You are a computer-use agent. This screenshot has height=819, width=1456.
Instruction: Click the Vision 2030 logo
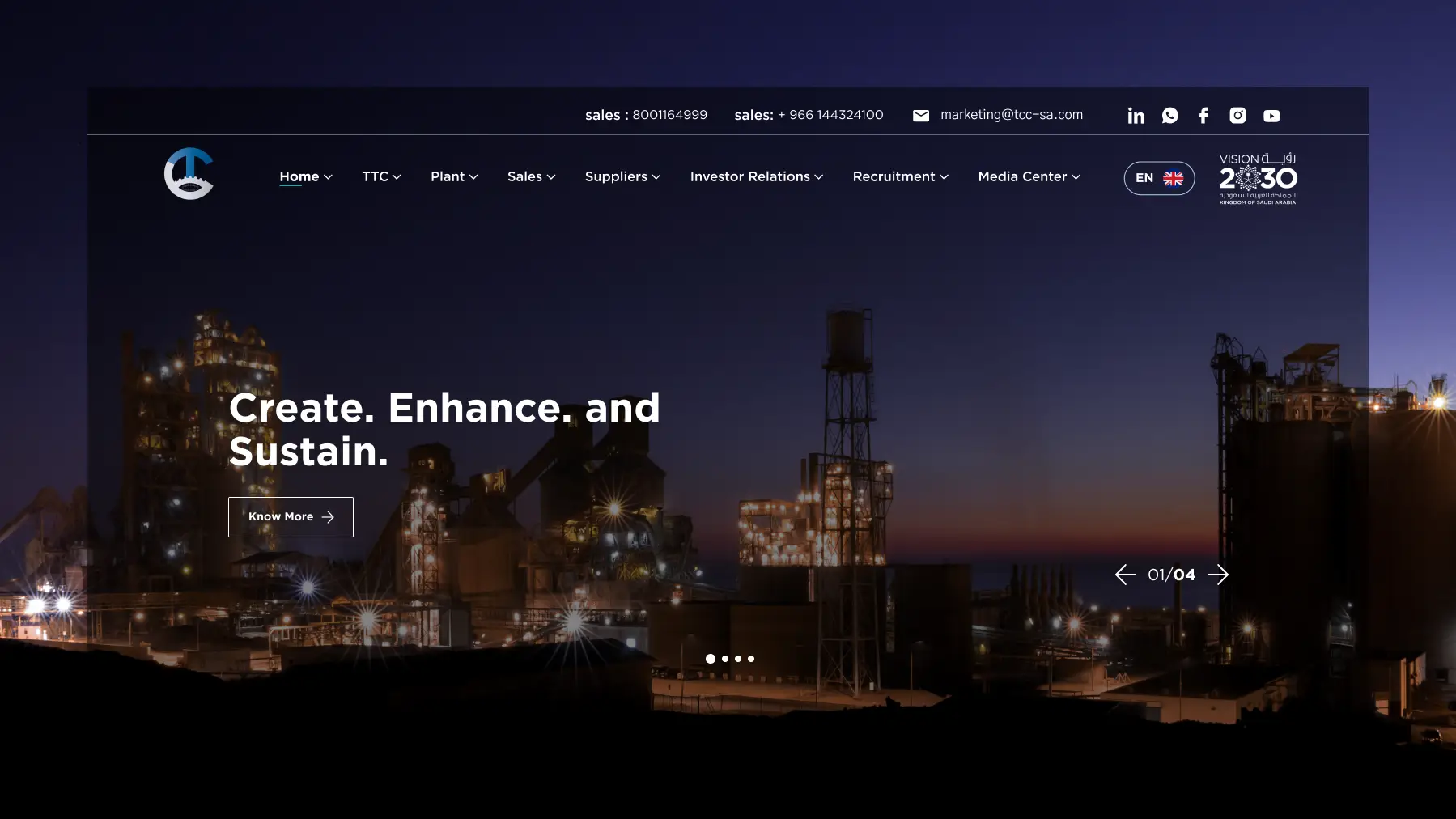[1256, 177]
